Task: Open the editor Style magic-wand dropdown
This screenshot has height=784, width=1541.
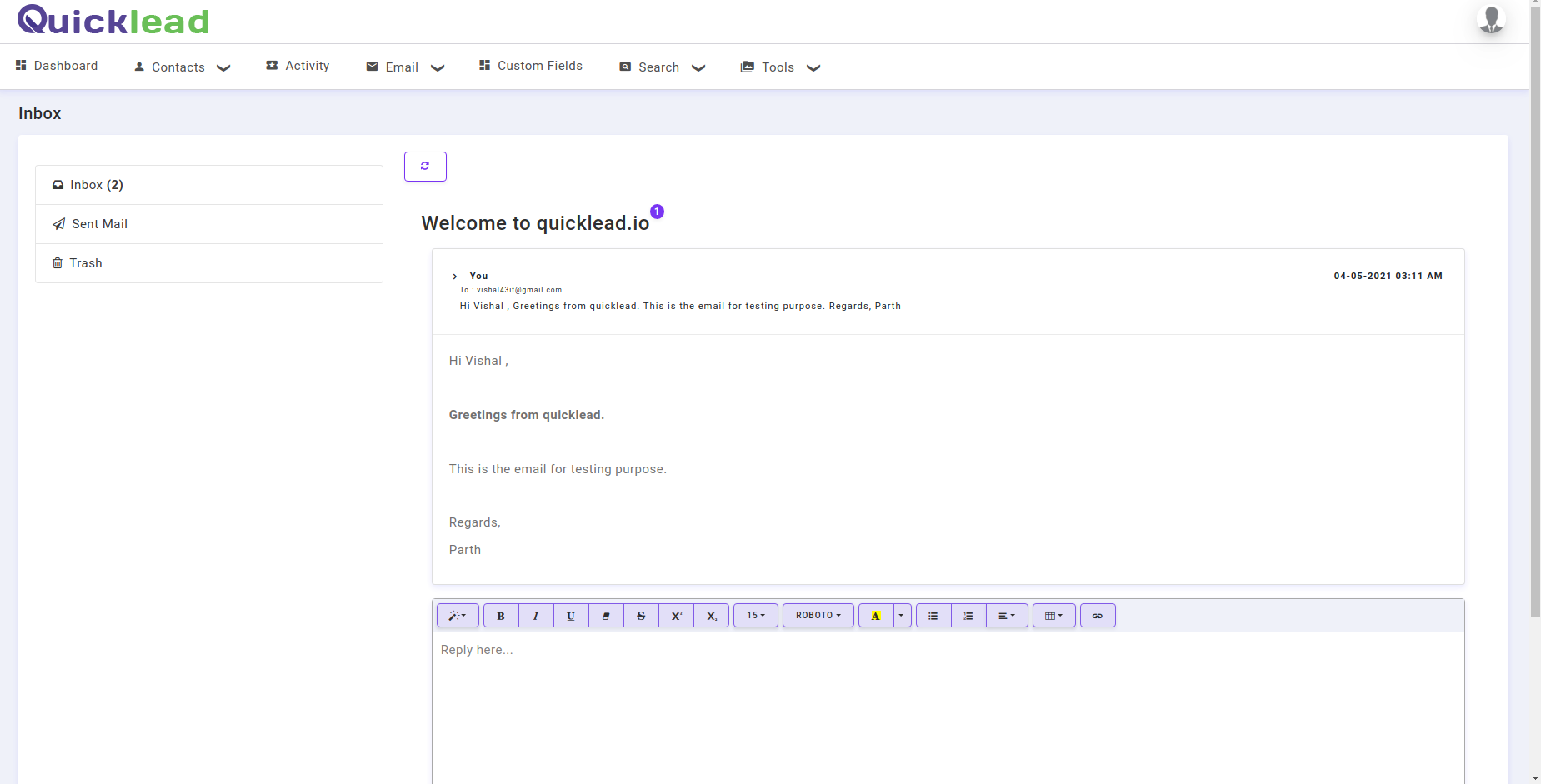Action: 458,616
